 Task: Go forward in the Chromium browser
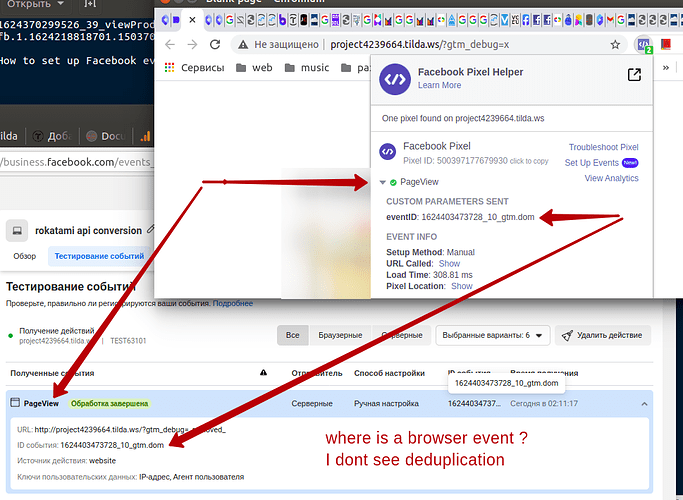pyautogui.click(x=192, y=44)
